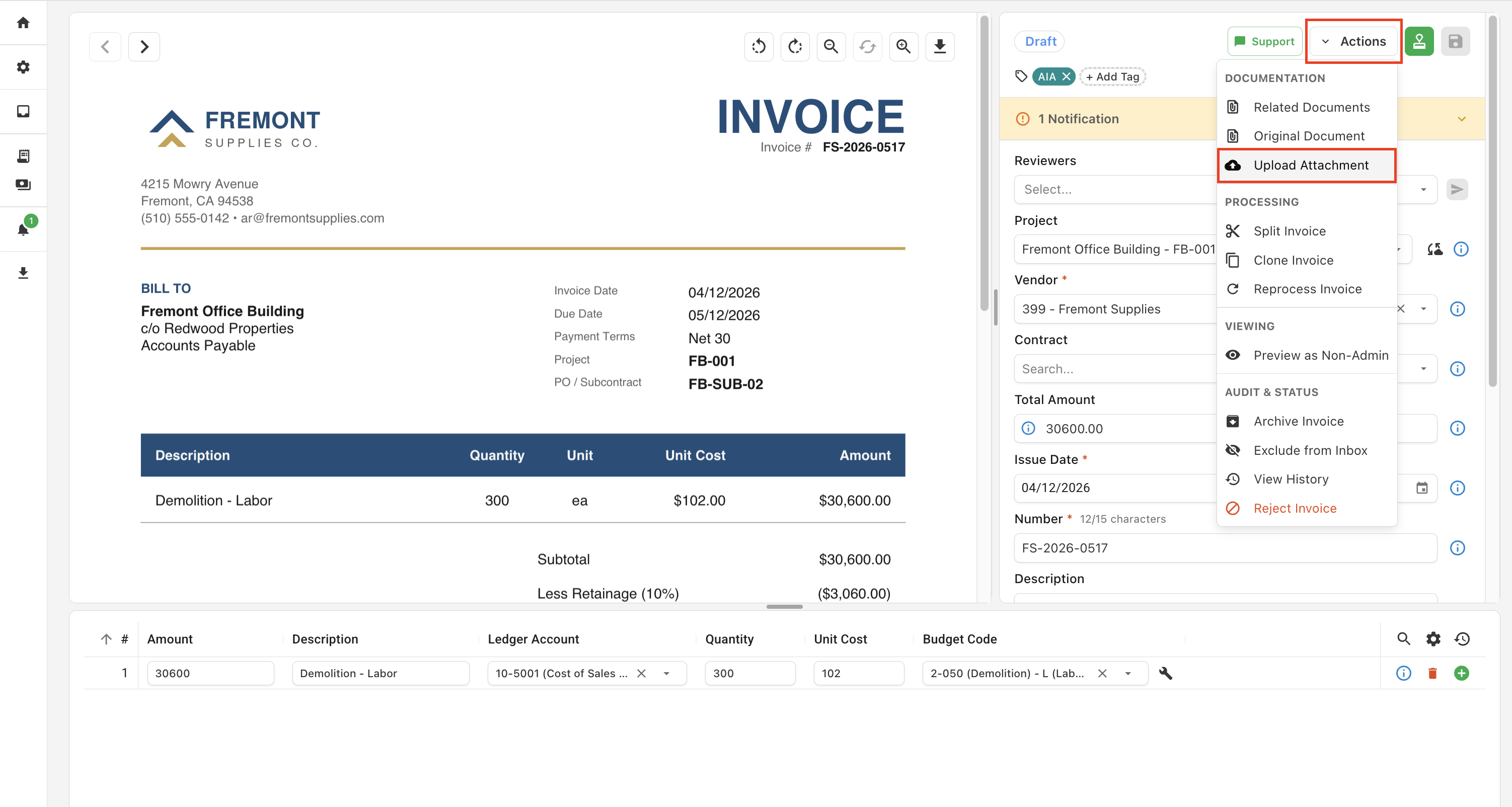Click the invoice Number input field
The image size is (1512, 807).
point(1225,547)
